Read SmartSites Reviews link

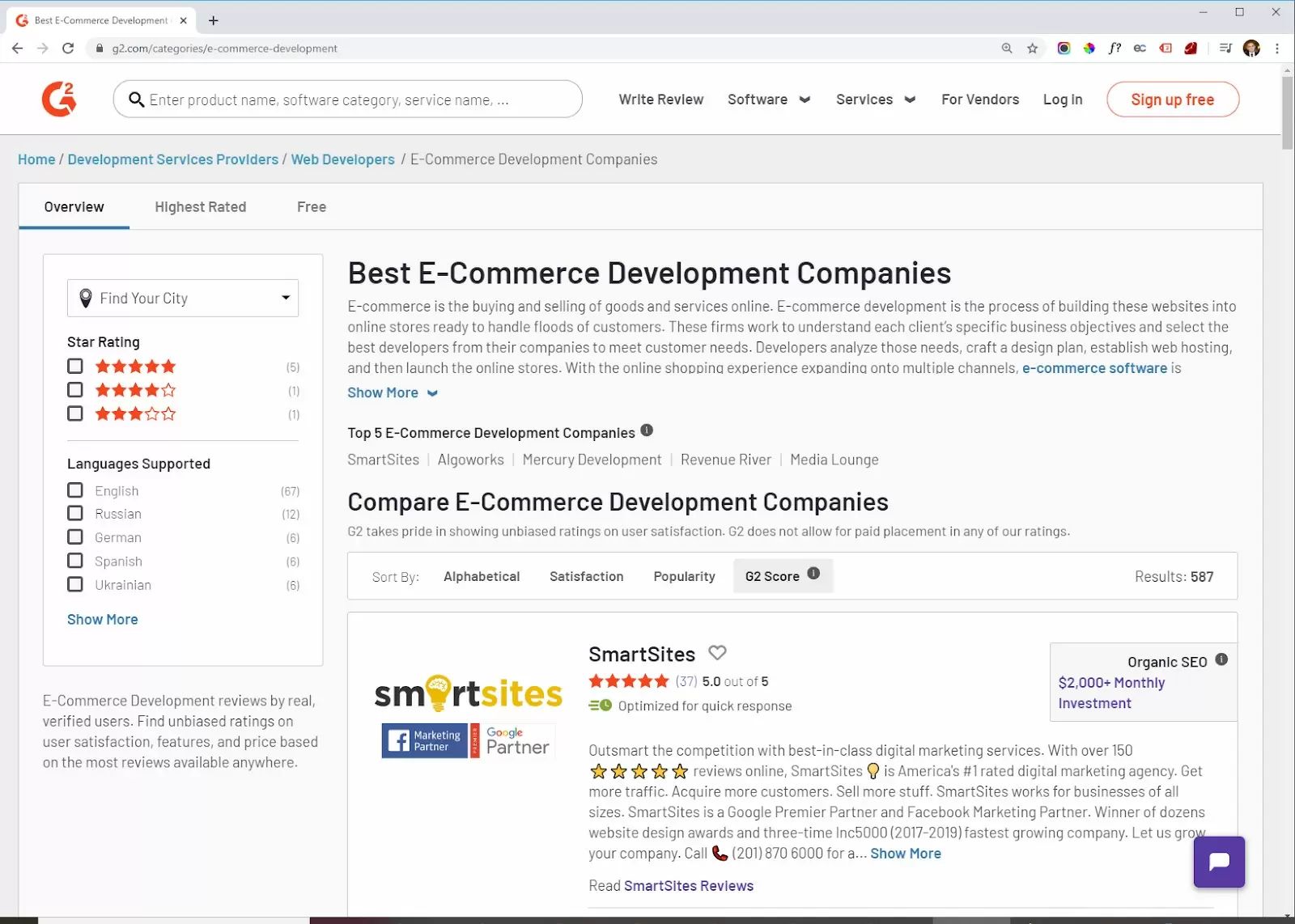click(689, 885)
